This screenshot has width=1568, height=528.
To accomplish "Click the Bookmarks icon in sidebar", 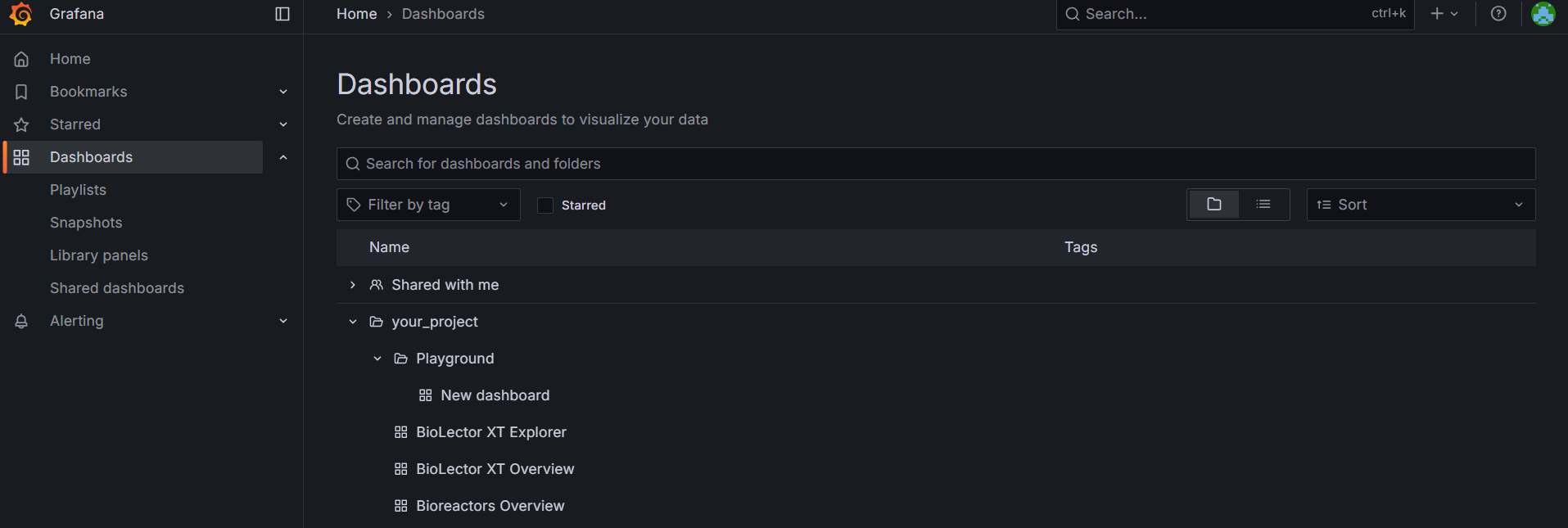I will click(22, 92).
